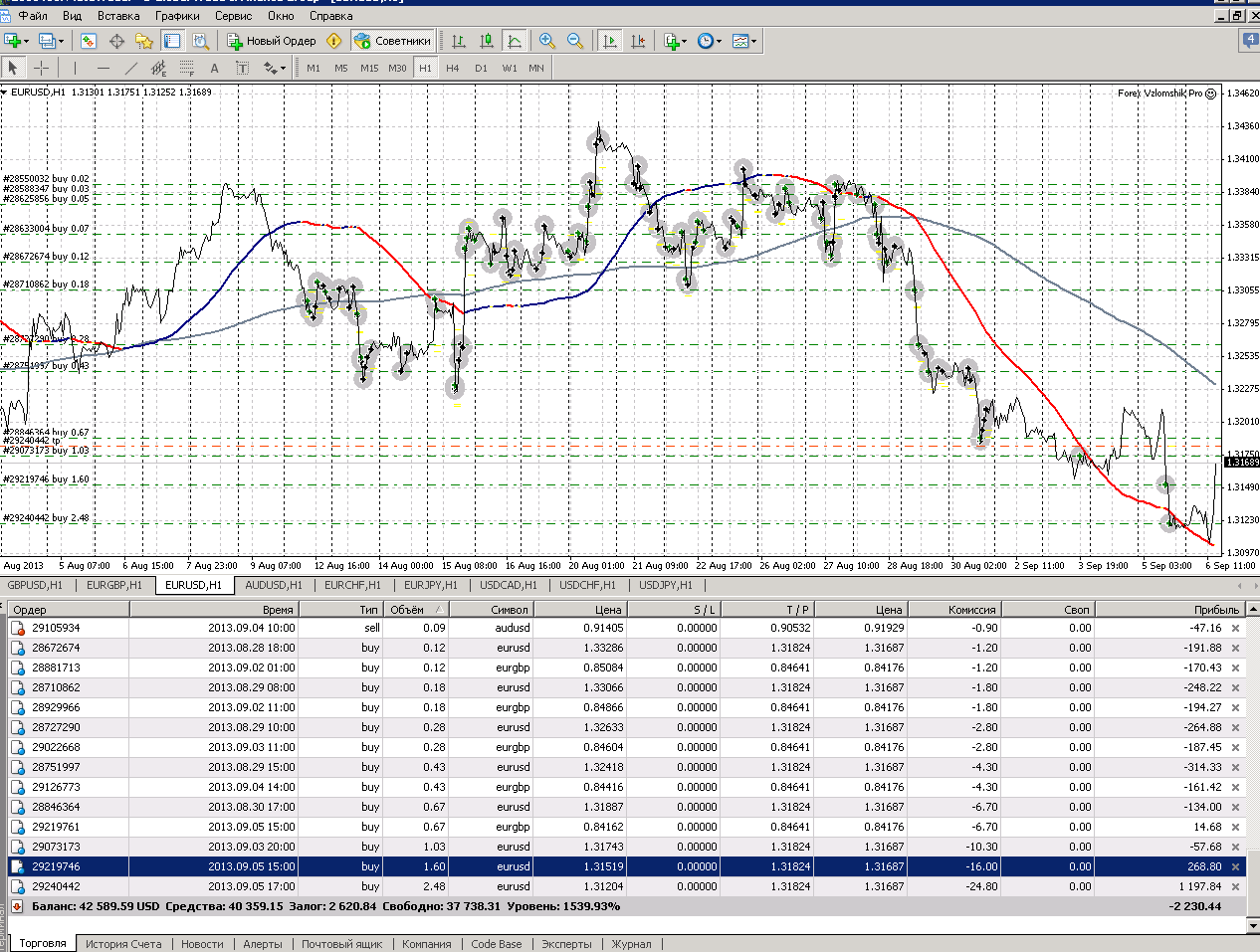Expand the Profiles dropdown arrow
Viewport: 1260px width, 952px height.
pos(61,41)
